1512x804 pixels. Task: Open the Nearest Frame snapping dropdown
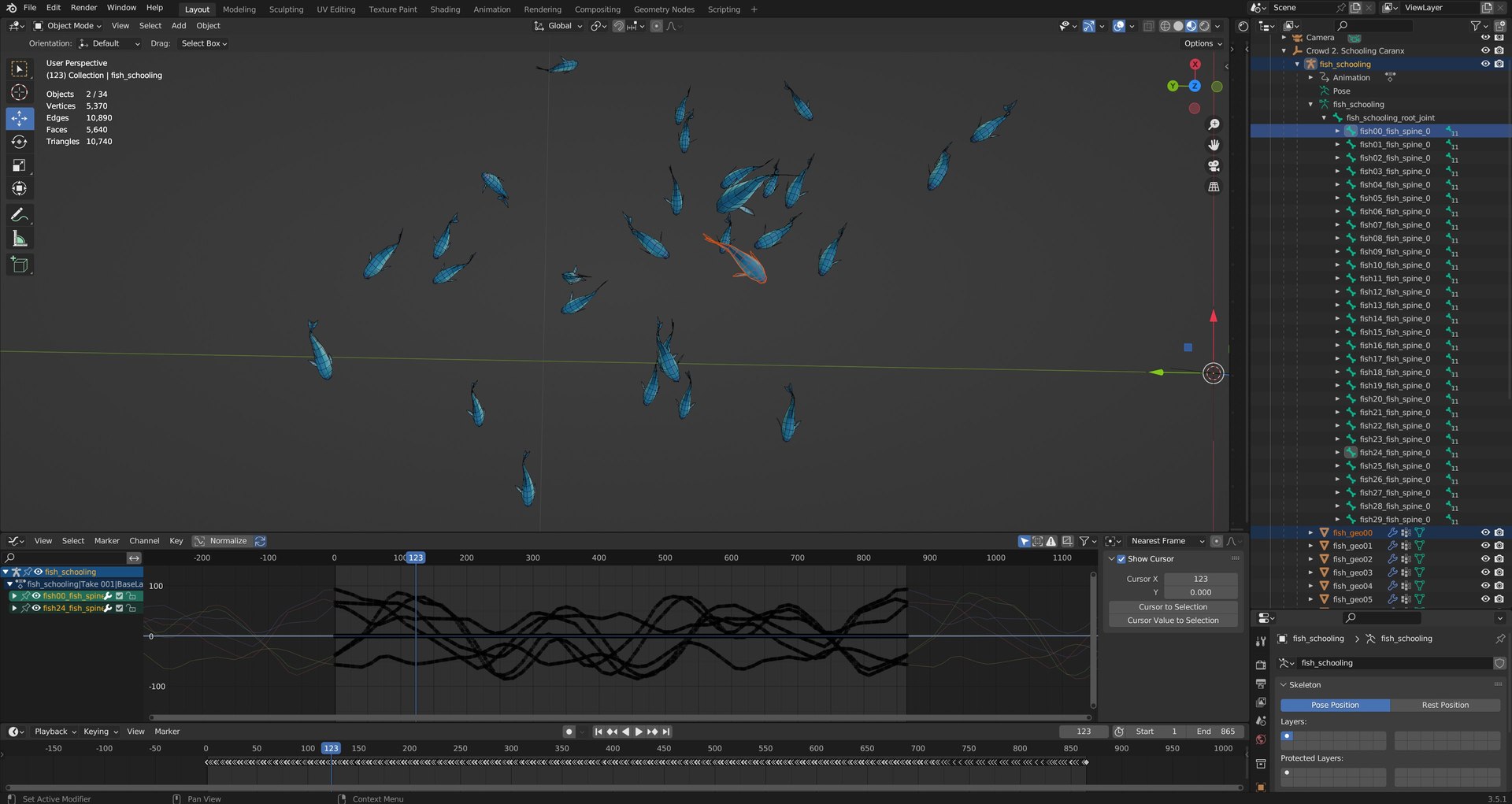[1167, 541]
